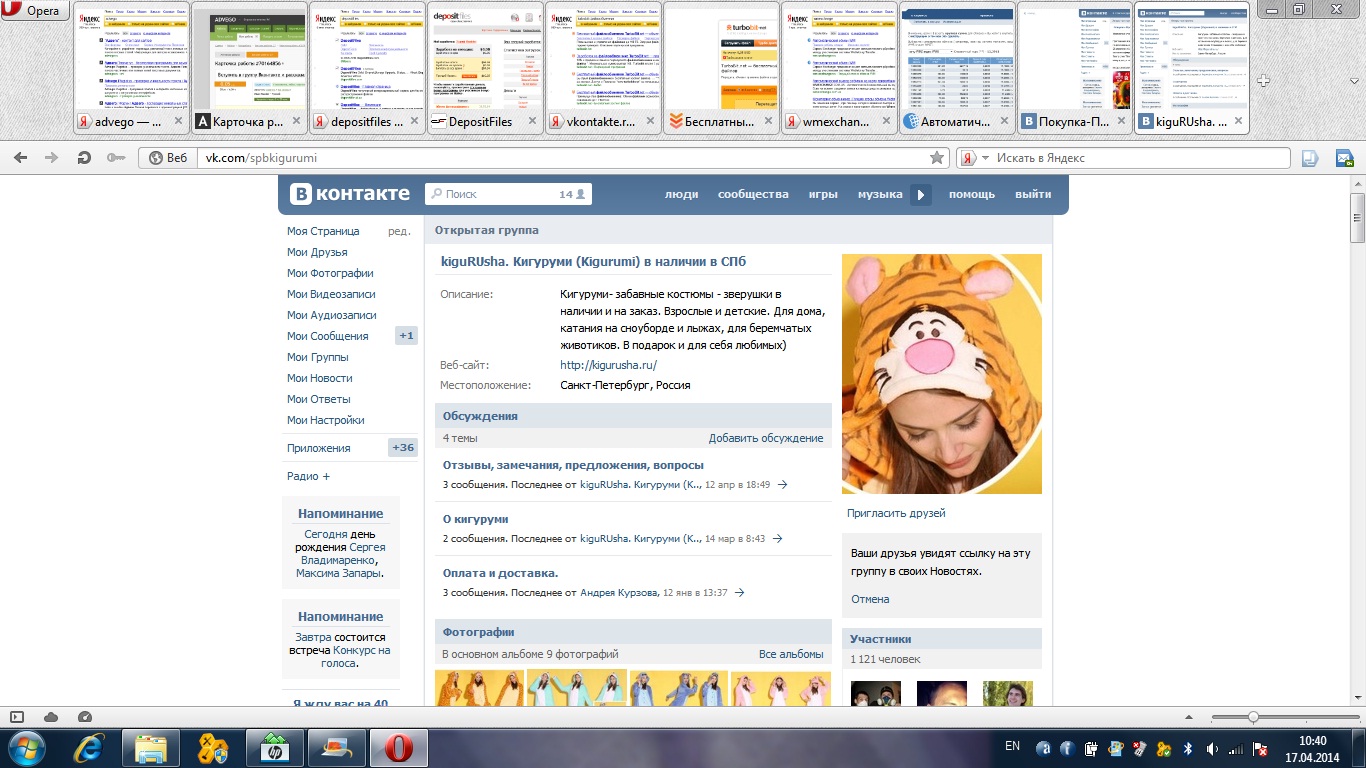Screen dimensions: 1366x768
Task: Open люди in VK header
Action: pyautogui.click(x=682, y=194)
